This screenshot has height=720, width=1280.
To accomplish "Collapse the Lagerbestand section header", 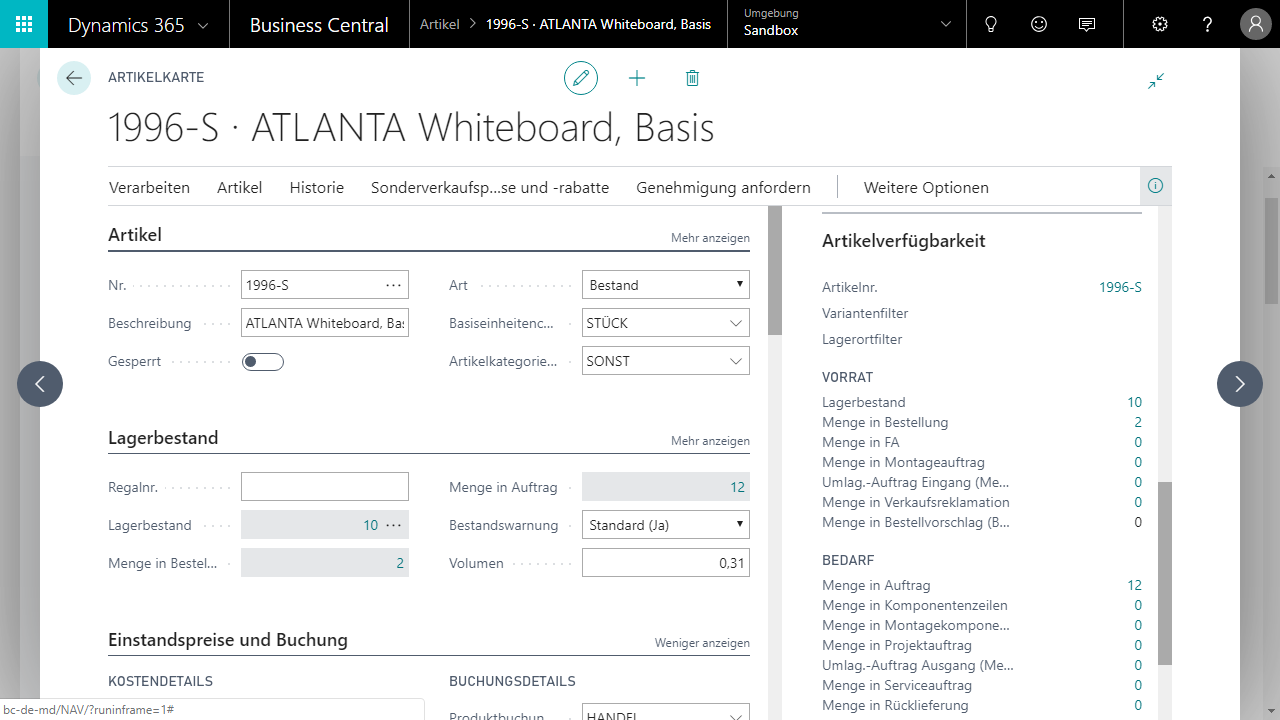I will (163, 438).
